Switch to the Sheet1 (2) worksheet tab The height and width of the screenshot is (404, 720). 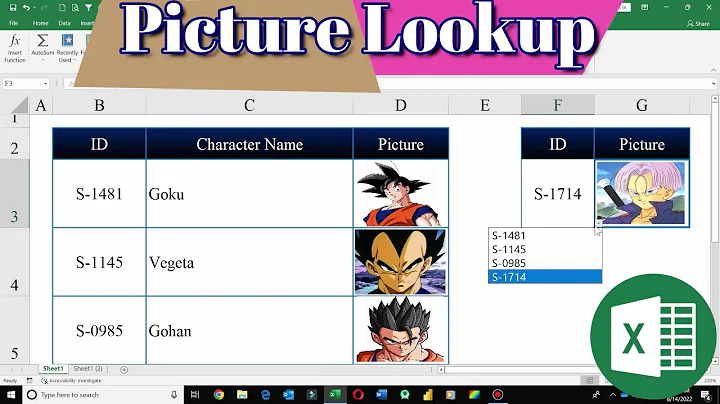88,369
